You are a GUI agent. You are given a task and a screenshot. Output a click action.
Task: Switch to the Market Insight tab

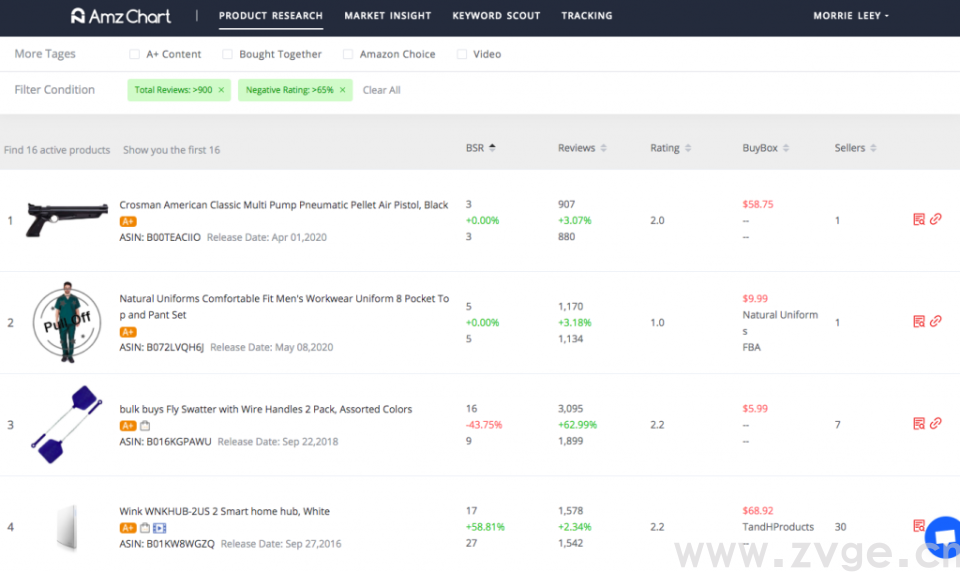(387, 16)
